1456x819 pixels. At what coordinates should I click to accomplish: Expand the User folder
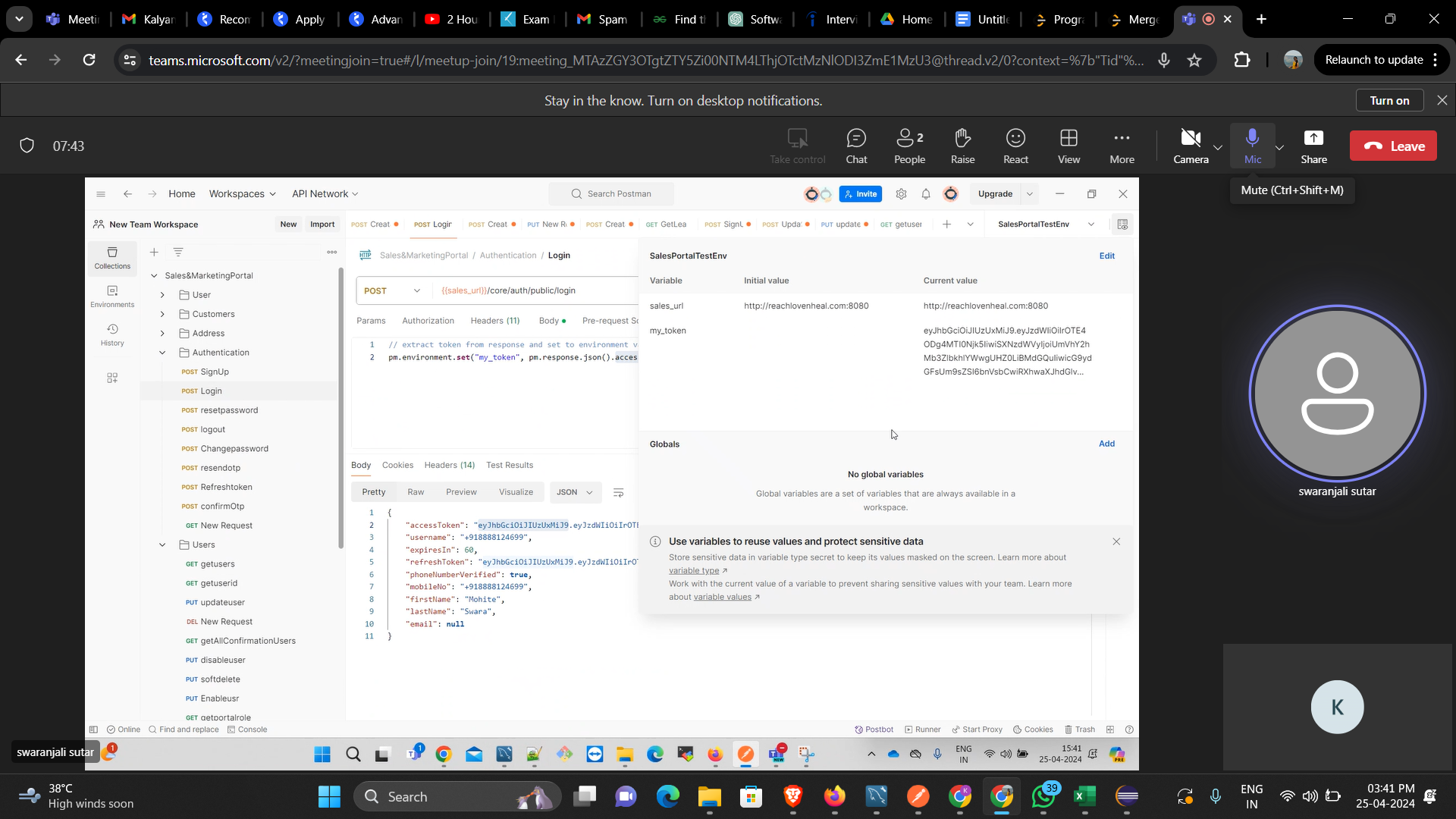[162, 295]
